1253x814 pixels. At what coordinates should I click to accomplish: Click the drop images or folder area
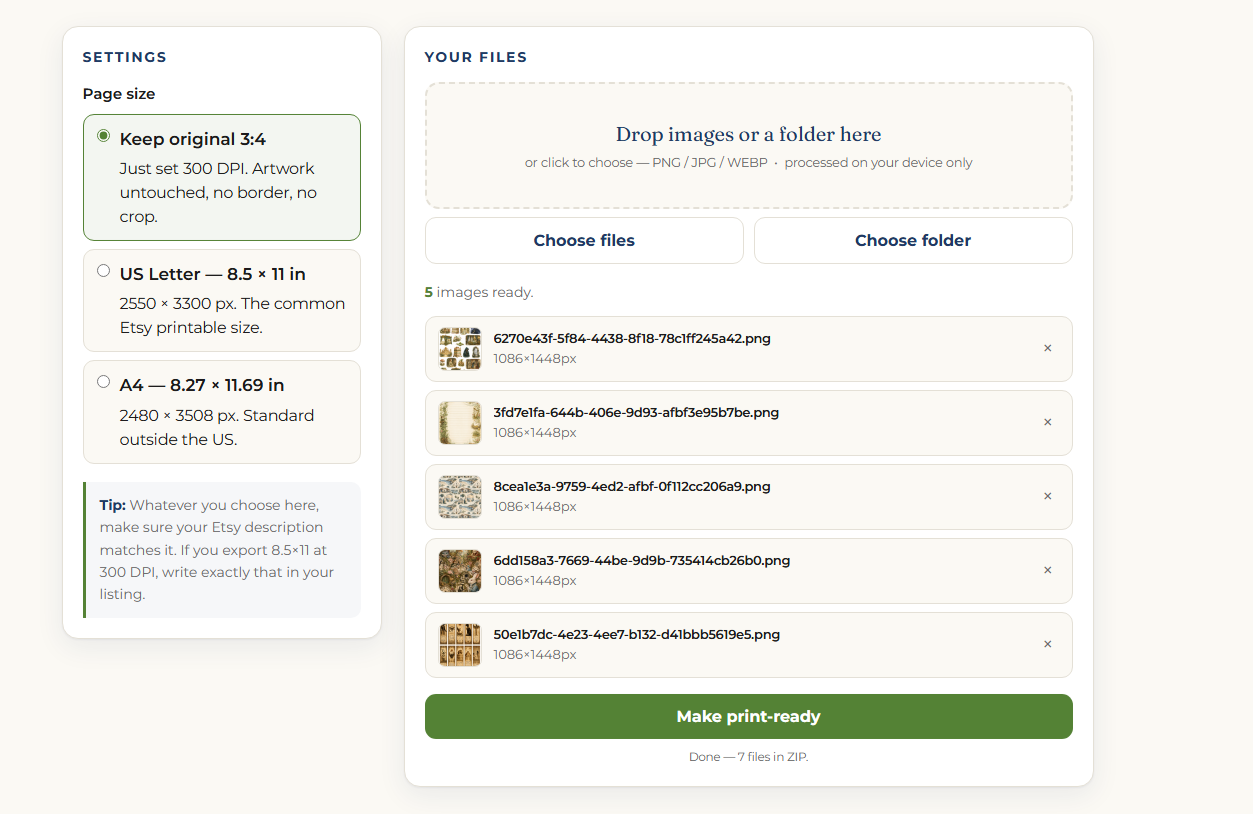click(x=749, y=146)
